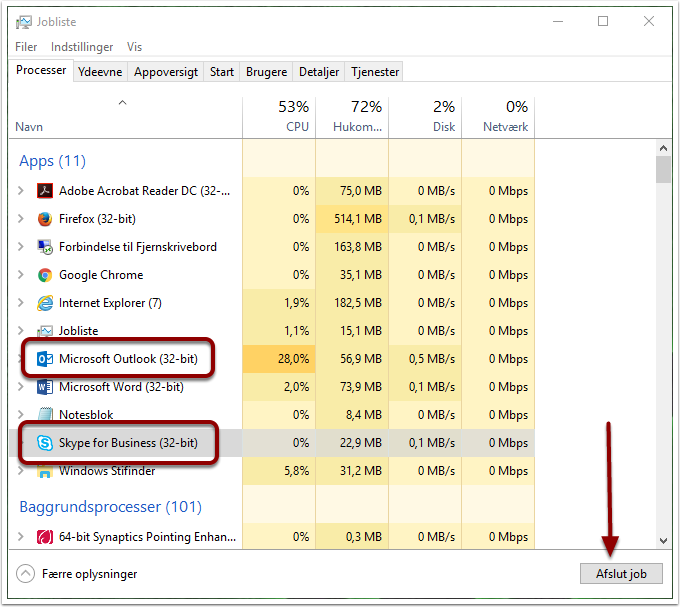The width and height of the screenshot is (680, 607).
Task: Click the vertical scrollbar thumb
Action: 663,170
